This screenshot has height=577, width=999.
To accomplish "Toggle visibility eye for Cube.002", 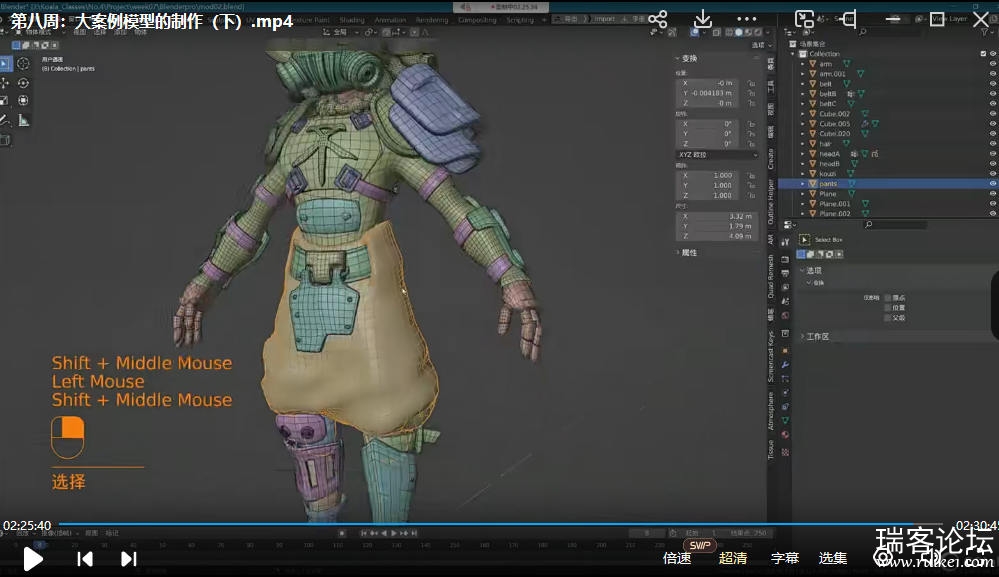I will [x=993, y=113].
